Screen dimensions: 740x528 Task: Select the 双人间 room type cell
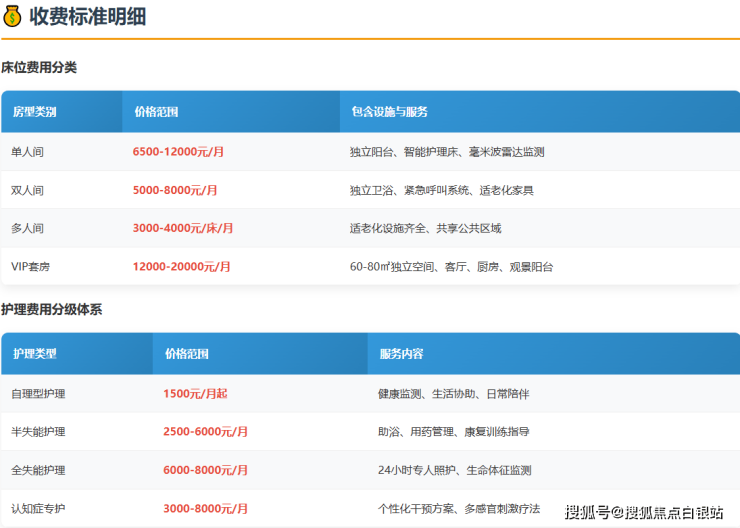27,190
